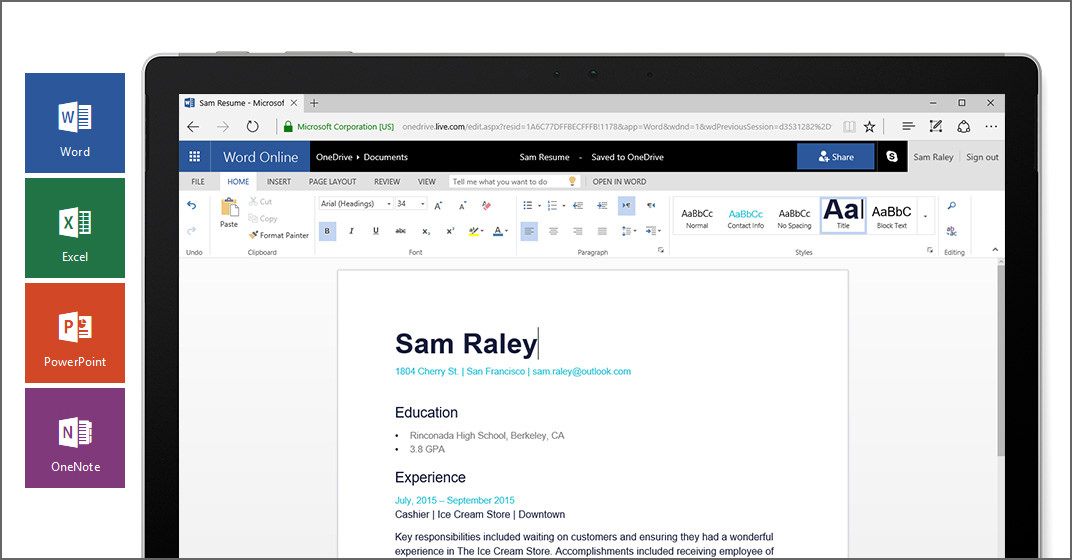Click the Redo arrow icon
The image size is (1072, 560).
pos(191,230)
